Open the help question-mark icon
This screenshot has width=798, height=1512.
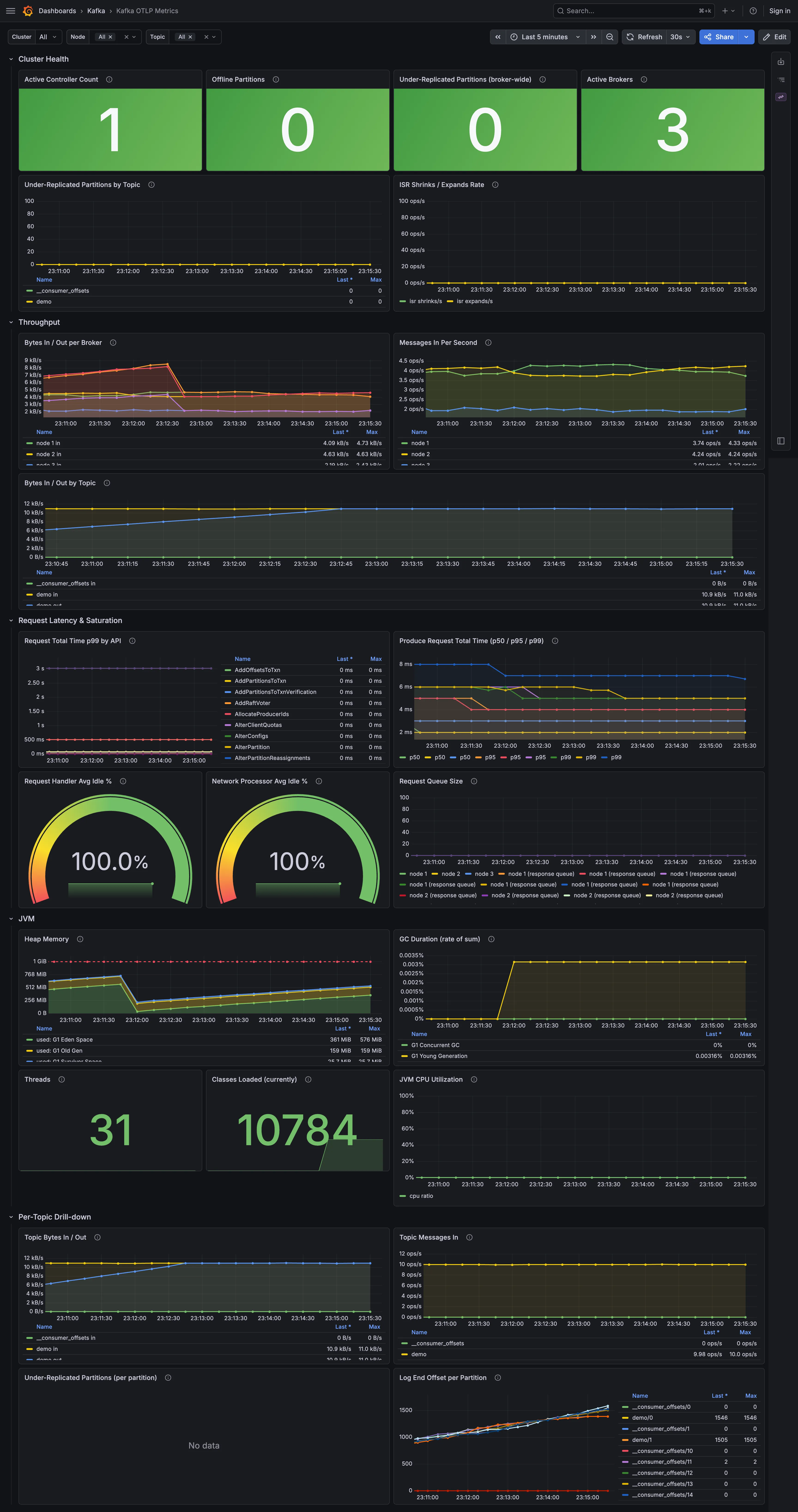click(753, 11)
